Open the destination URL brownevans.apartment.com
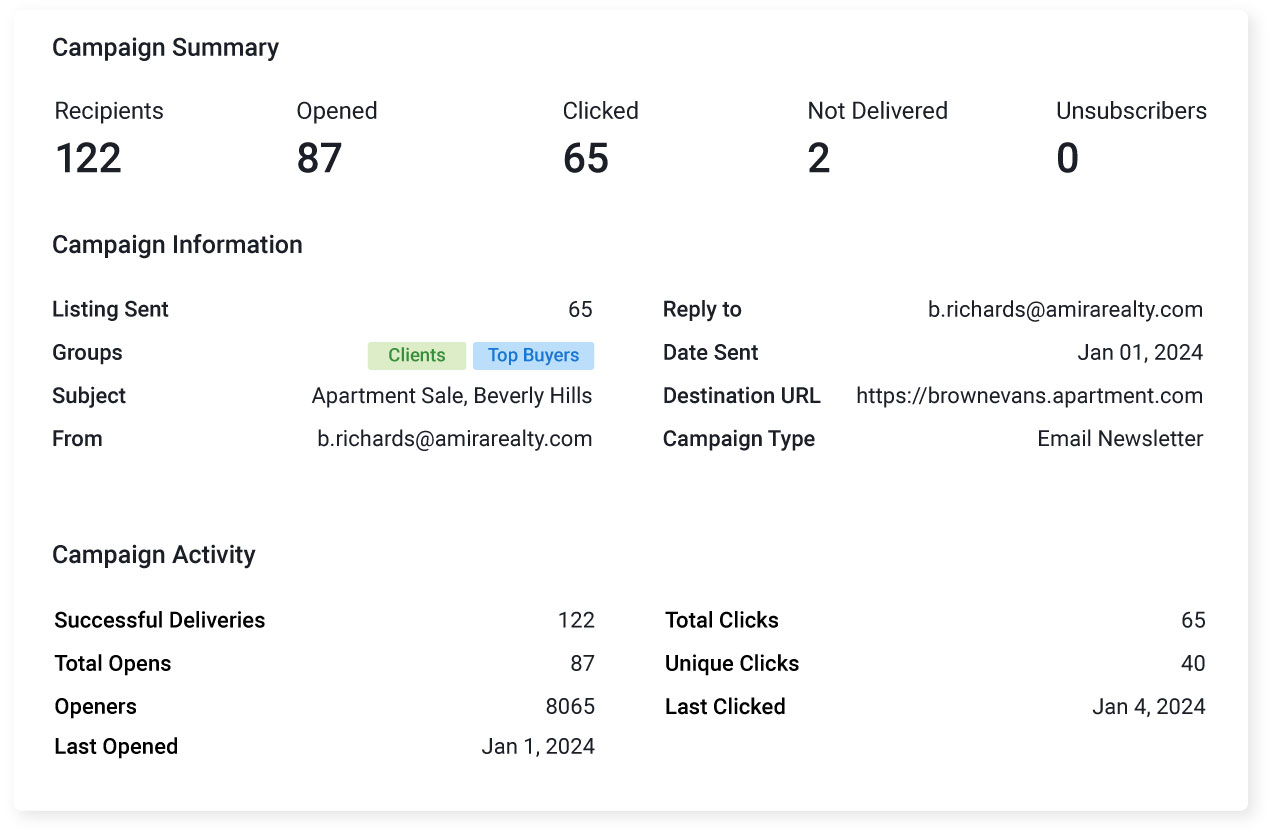 (x=1029, y=396)
